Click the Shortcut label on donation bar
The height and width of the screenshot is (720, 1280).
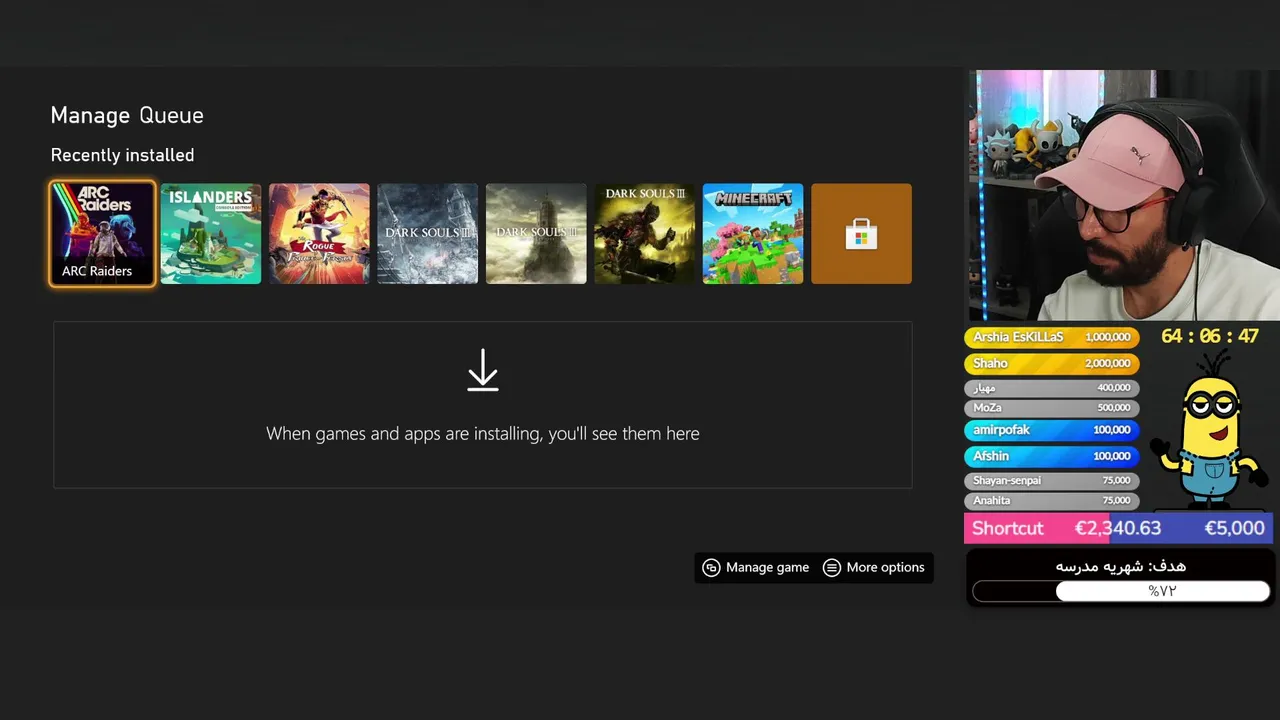tap(1007, 528)
